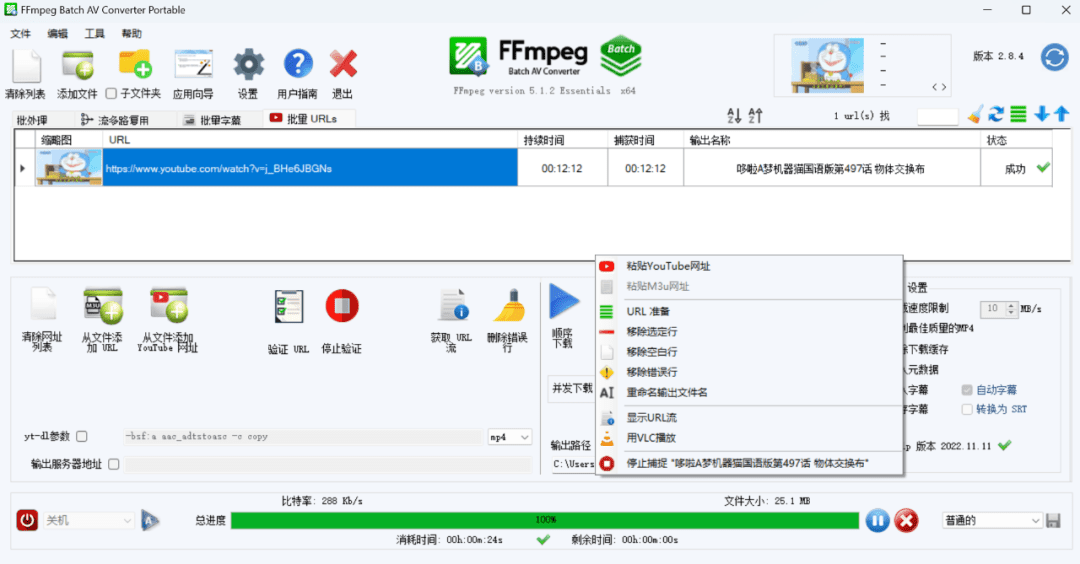The width and height of the screenshot is (1080, 564).
Task: Click the 添加文件 add file icon
Action: (x=77, y=67)
